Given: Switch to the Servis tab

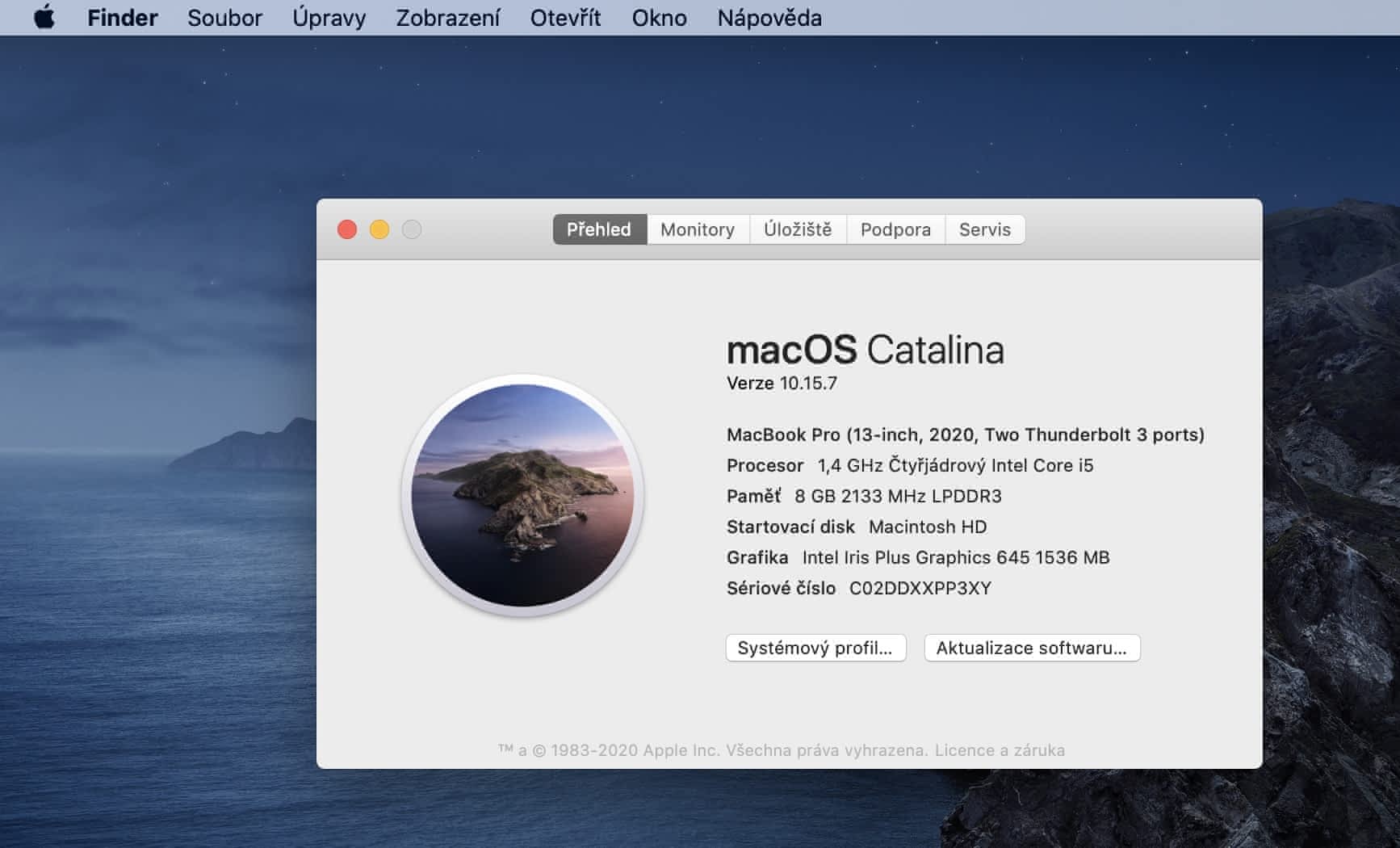Looking at the screenshot, I should 985,229.
